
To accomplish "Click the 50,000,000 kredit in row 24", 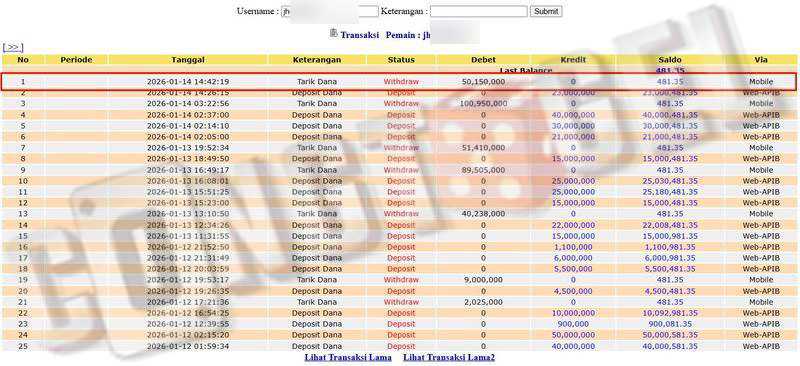I will coord(573,335).
